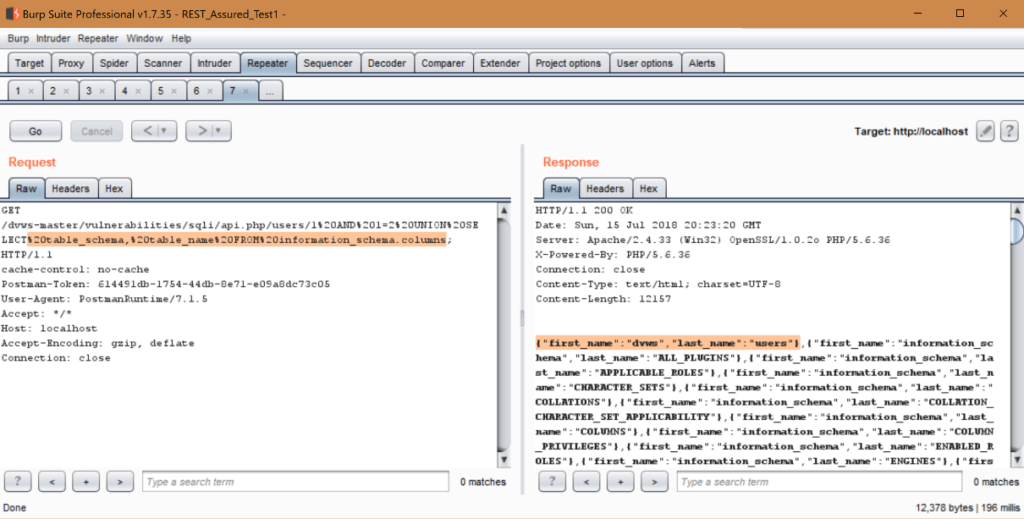1024x519 pixels.
Task: Open the previous request history dropdown
Action: point(162,131)
